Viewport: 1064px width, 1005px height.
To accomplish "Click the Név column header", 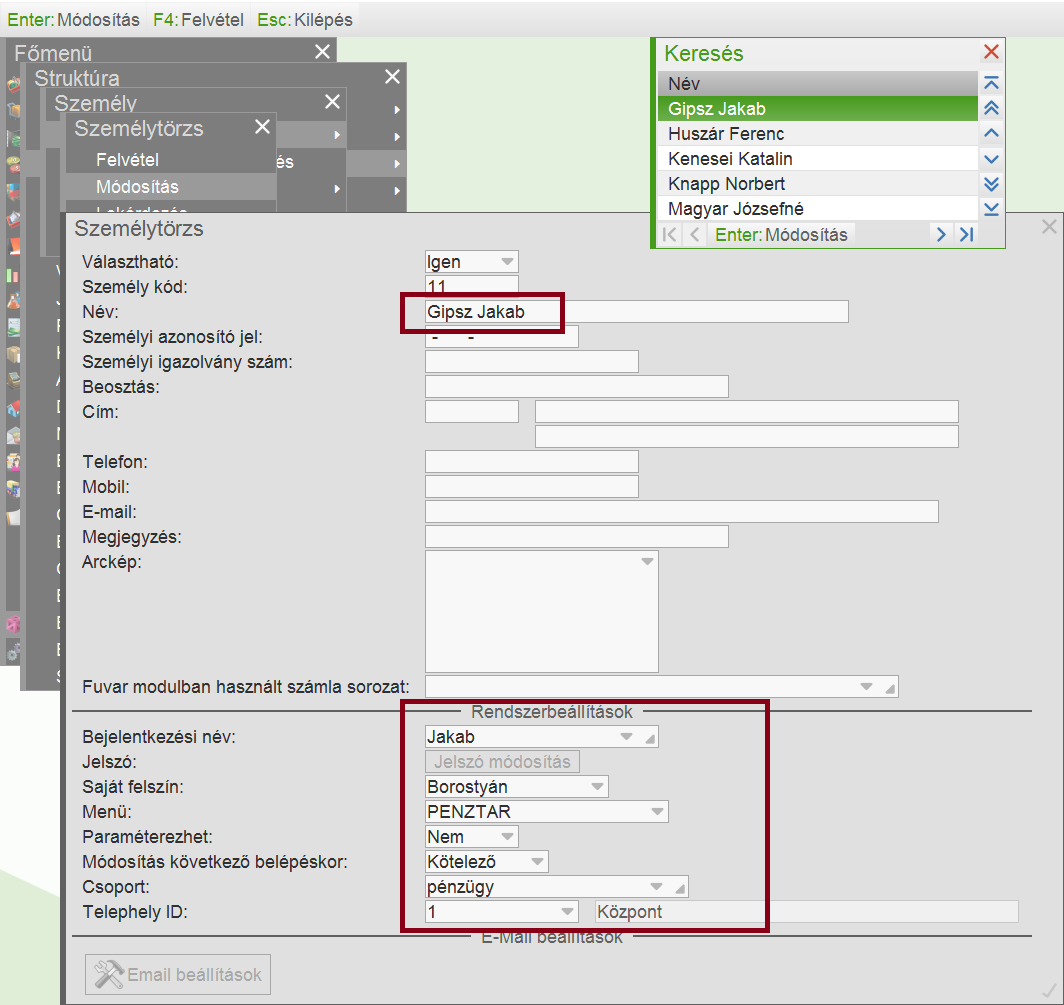I will click(x=818, y=83).
